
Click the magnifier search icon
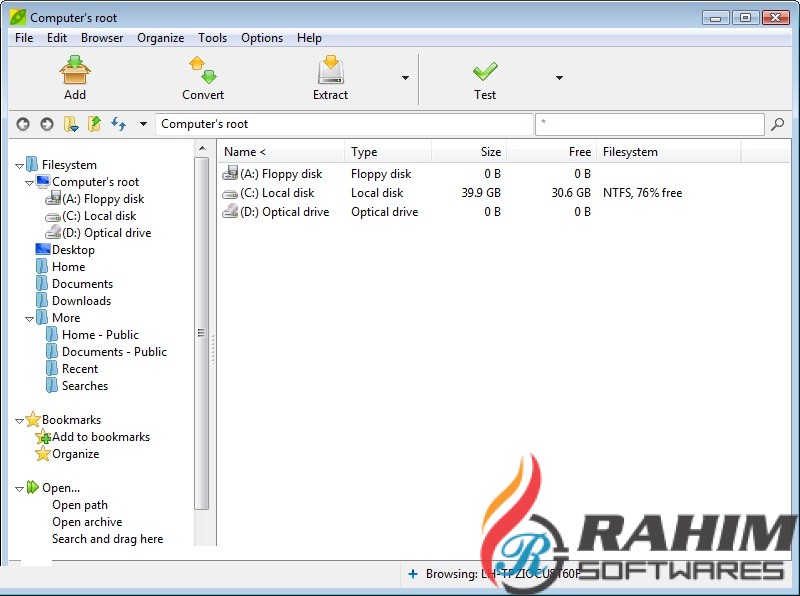click(778, 124)
